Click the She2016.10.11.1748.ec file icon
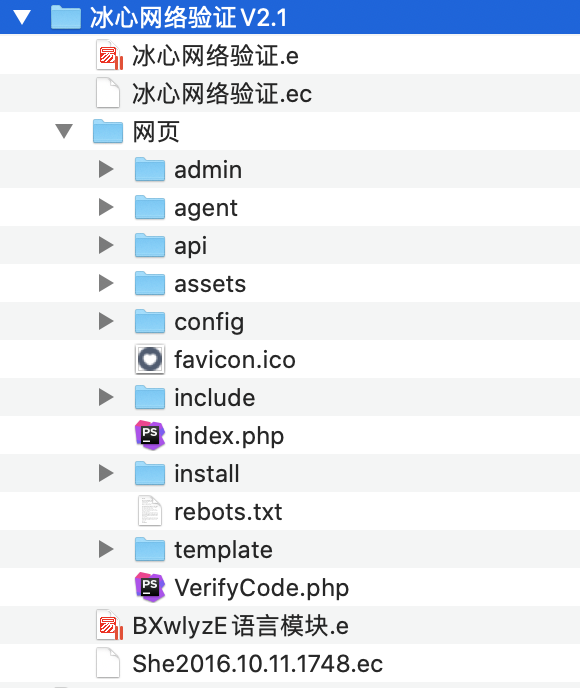Viewport: 580px width, 688px height. 108,663
